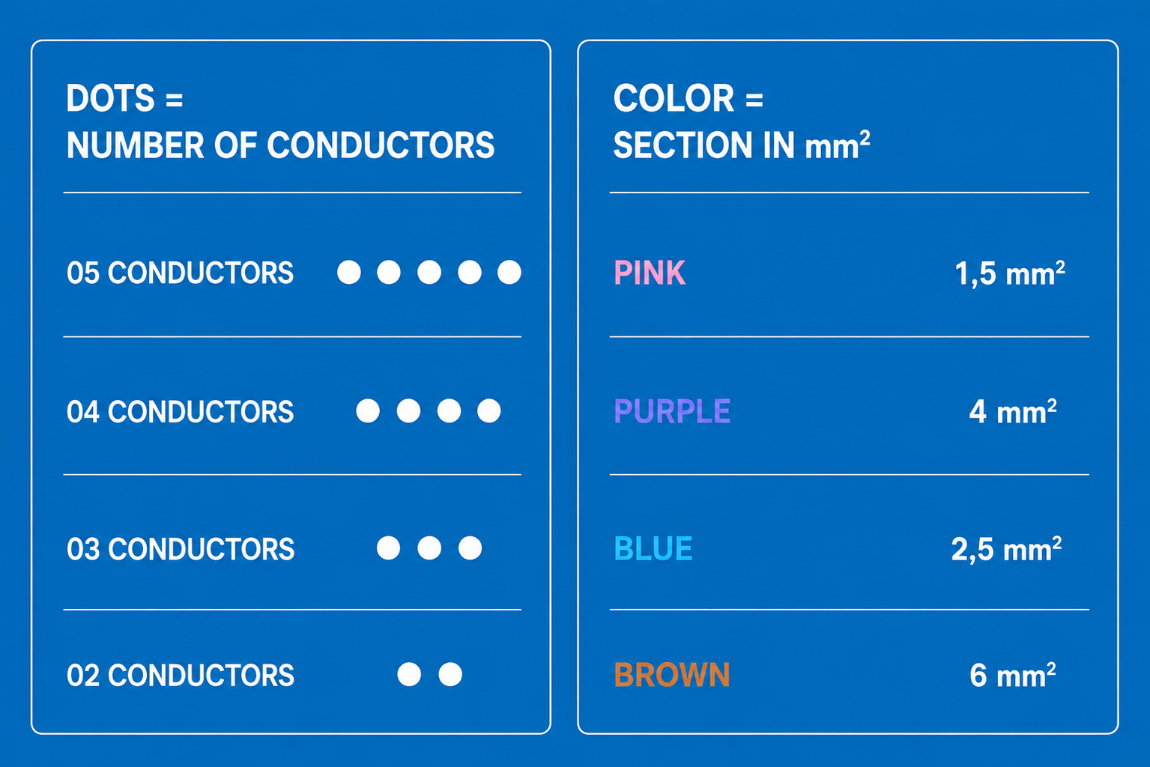This screenshot has width=1150, height=767.
Task: Click the first dot in the 02 CONDUCTORS row
Action: click(x=409, y=674)
